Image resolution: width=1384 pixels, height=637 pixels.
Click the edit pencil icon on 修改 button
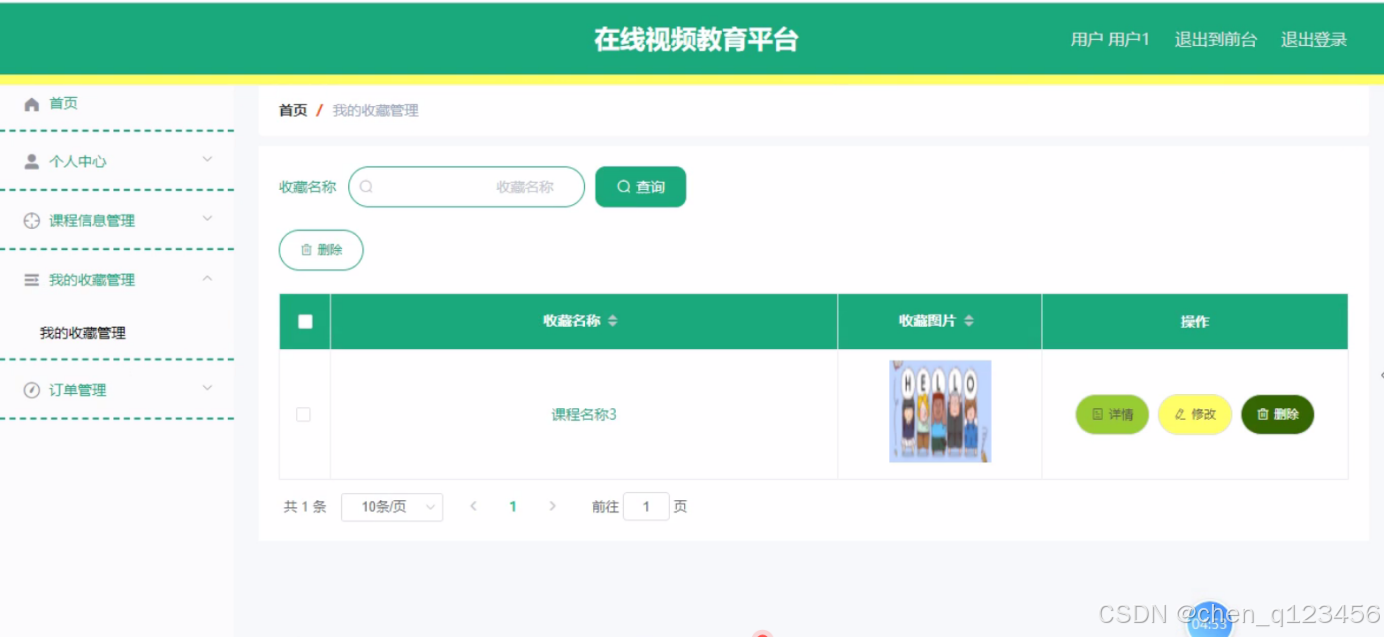click(x=1179, y=414)
